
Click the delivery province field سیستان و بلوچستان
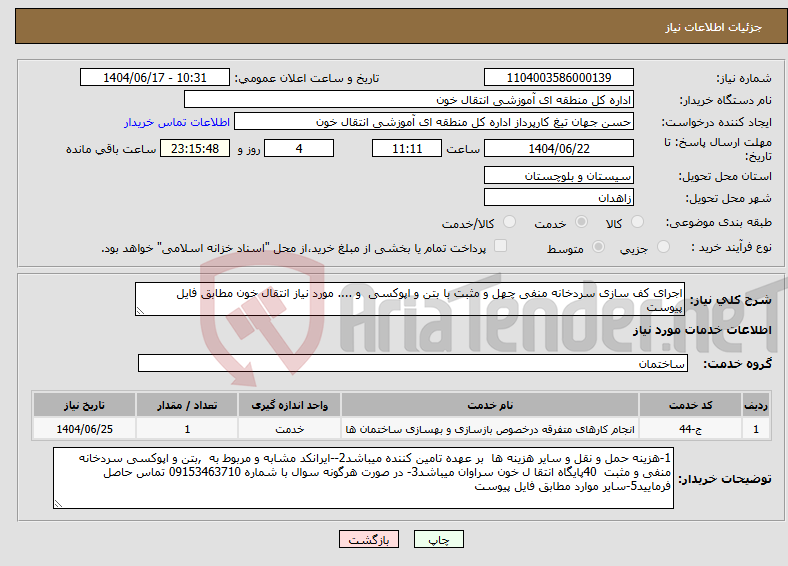coord(559,175)
